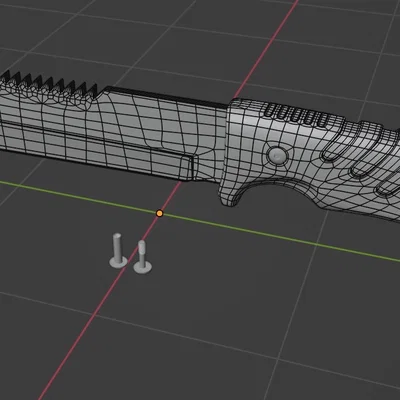Click the orange origin point dot

click(160, 213)
